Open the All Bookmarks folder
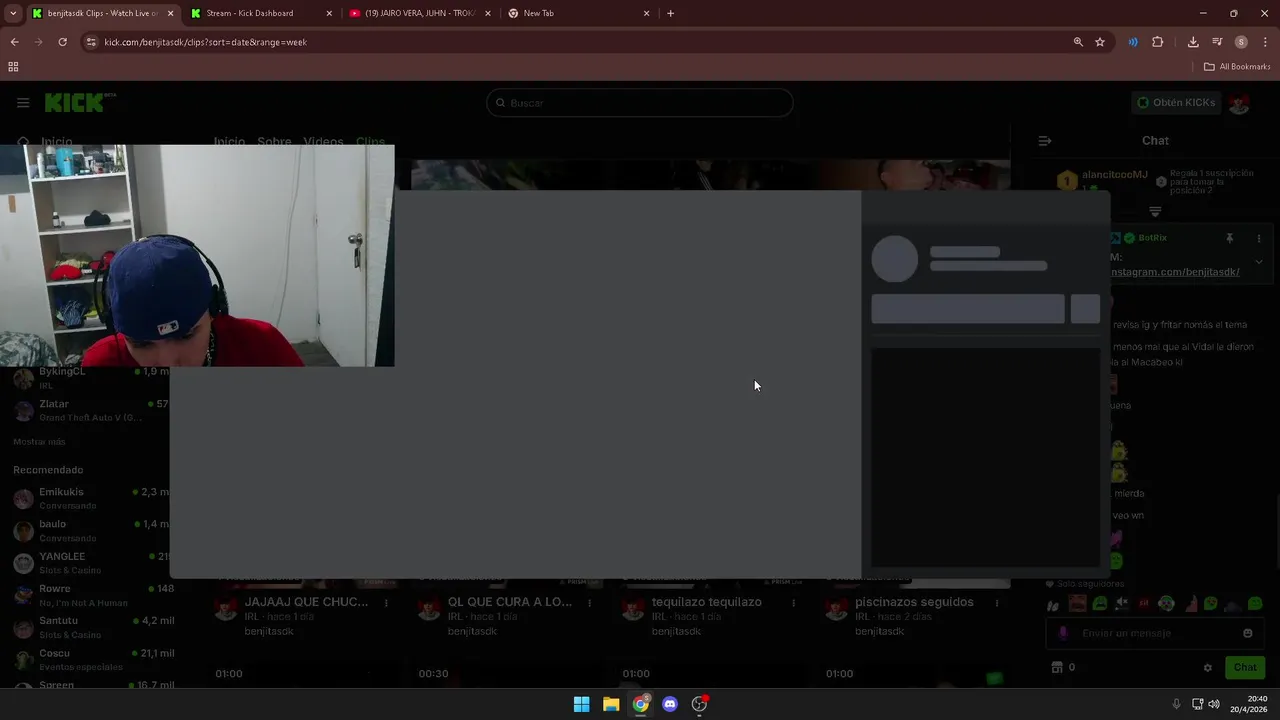 tap(1237, 67)
